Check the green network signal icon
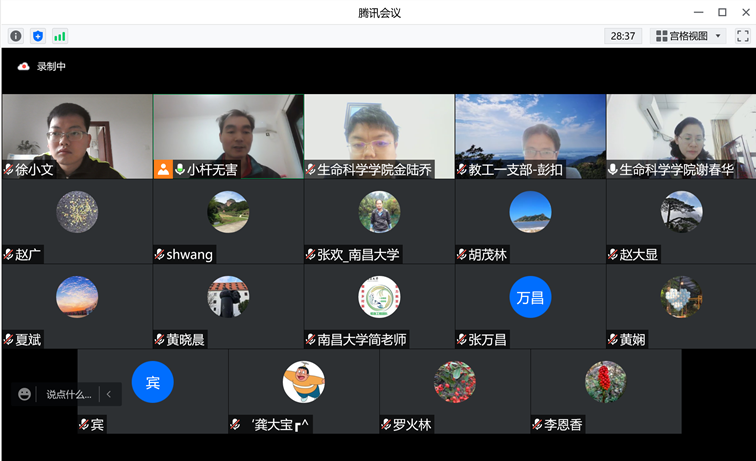The image size is (756, 461). point(60,36)
